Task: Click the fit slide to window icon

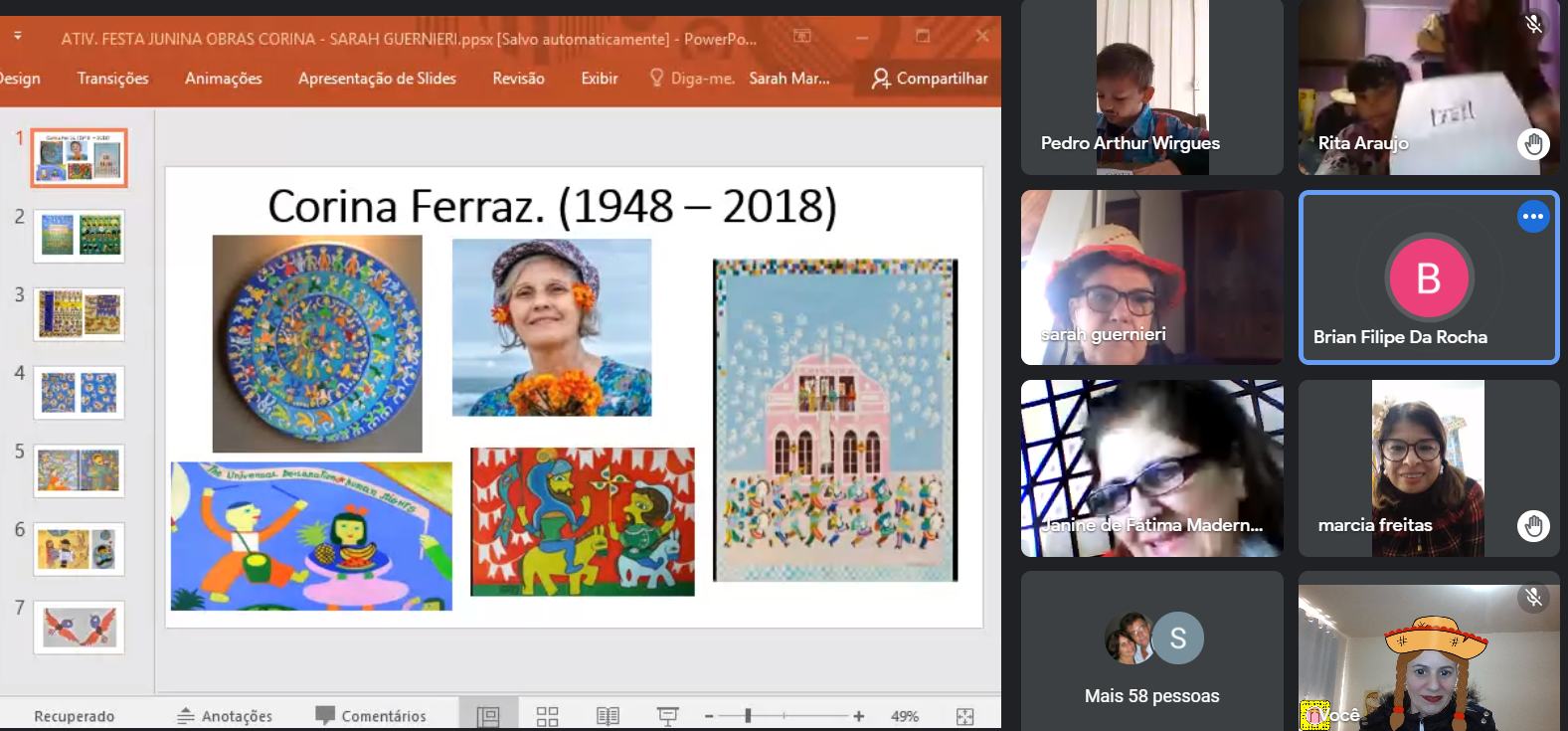Action: click(x=964, y=716)
